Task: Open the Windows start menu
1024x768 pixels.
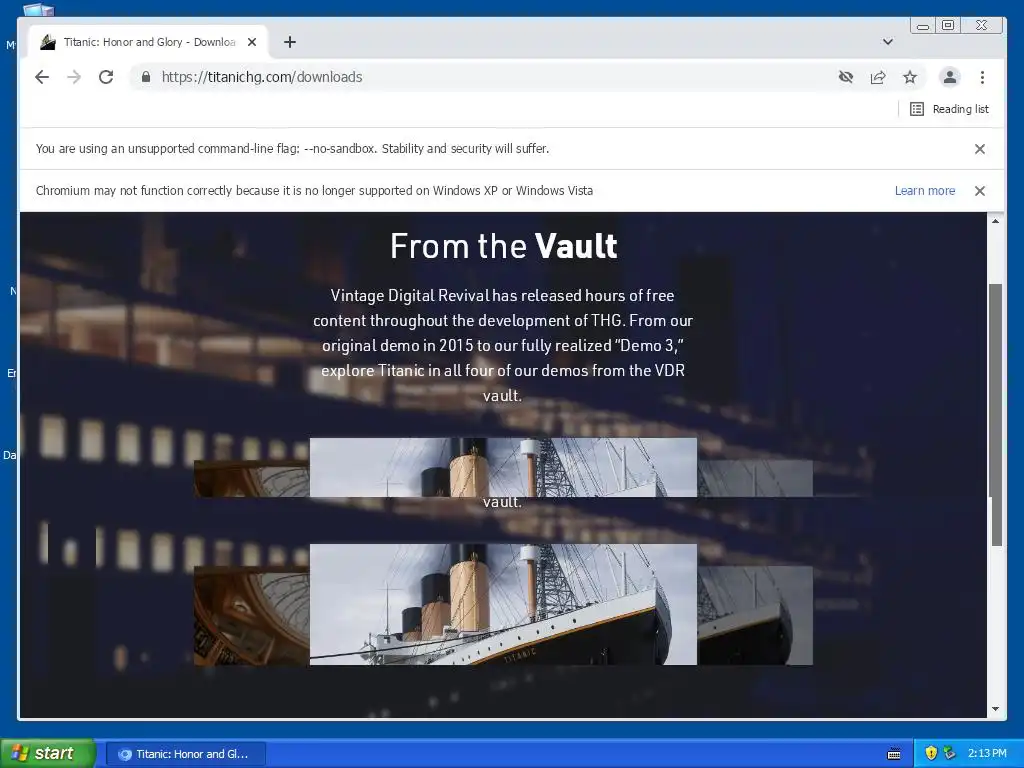Action: pyautogui.click(x=48, y=753)
